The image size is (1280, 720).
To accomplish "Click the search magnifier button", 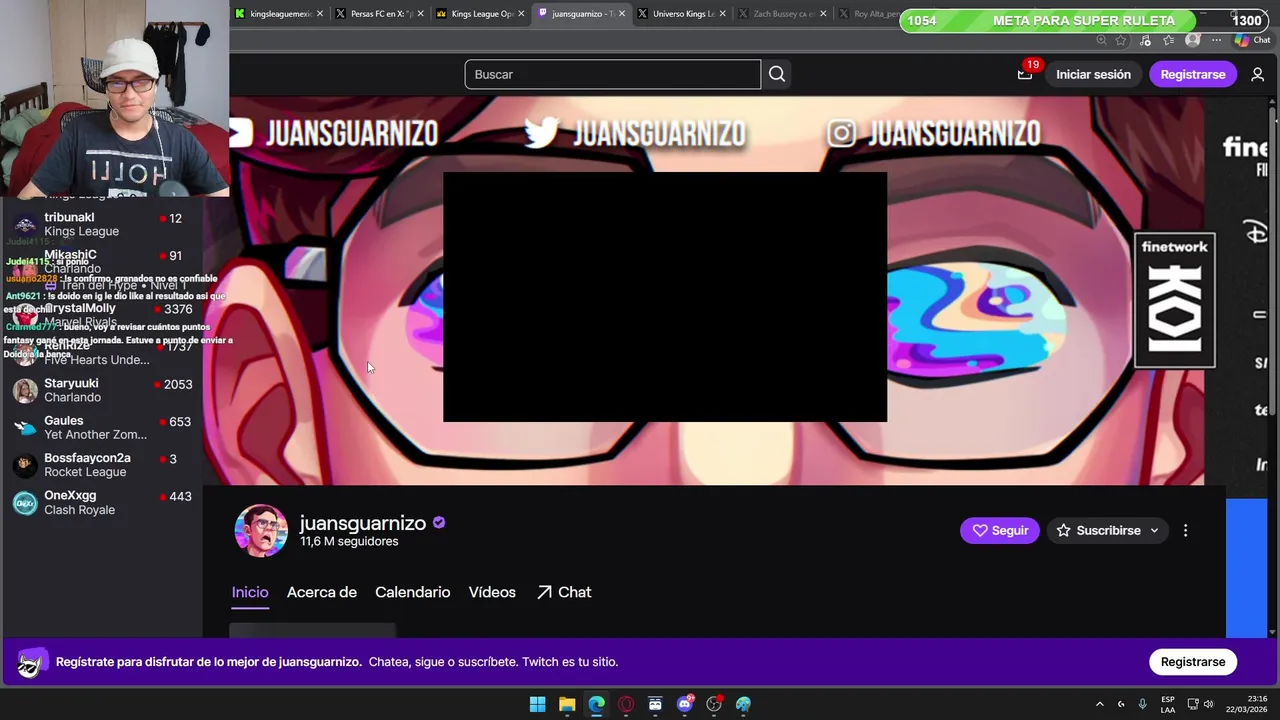I will point(777,74).
